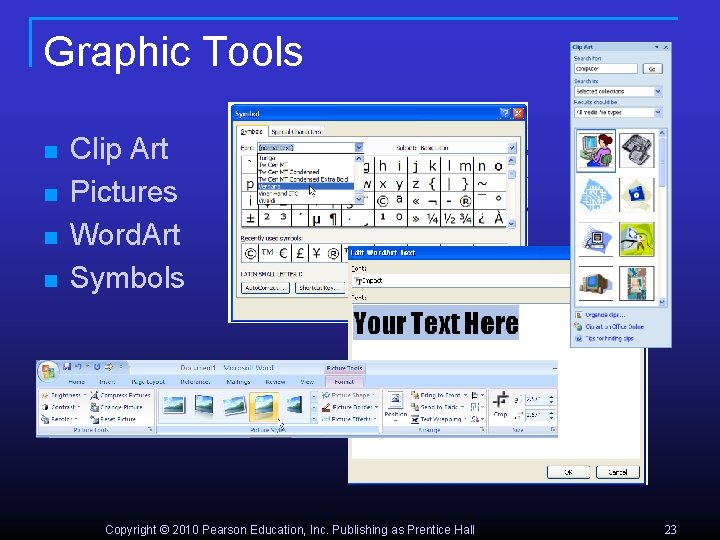Click the Recolor icon in the ribbon
Viewport: 720px width, 540px height.
pos(45,419)
